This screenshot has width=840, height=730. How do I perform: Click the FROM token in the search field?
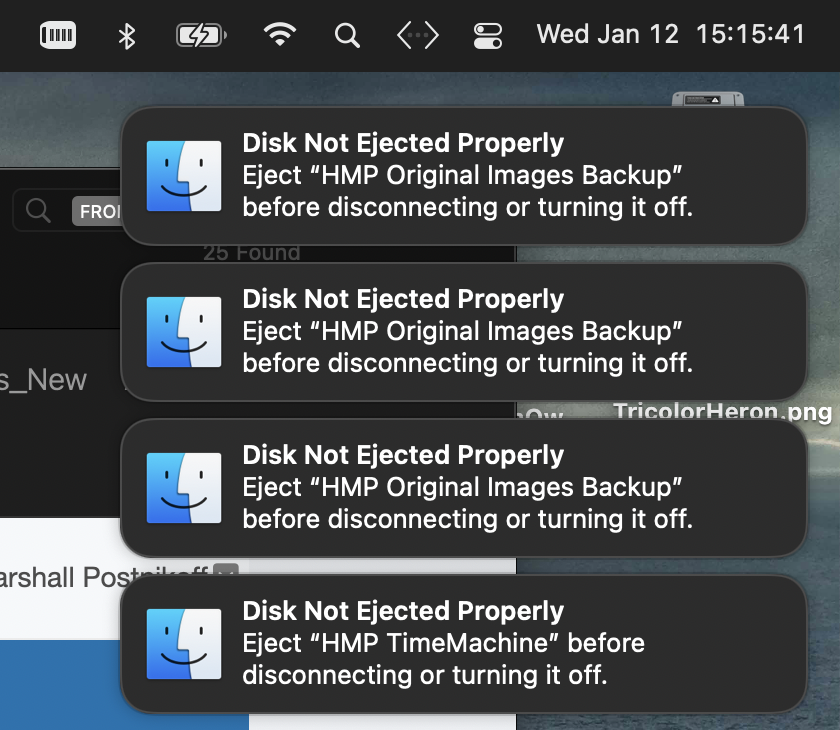pos(101,211)
